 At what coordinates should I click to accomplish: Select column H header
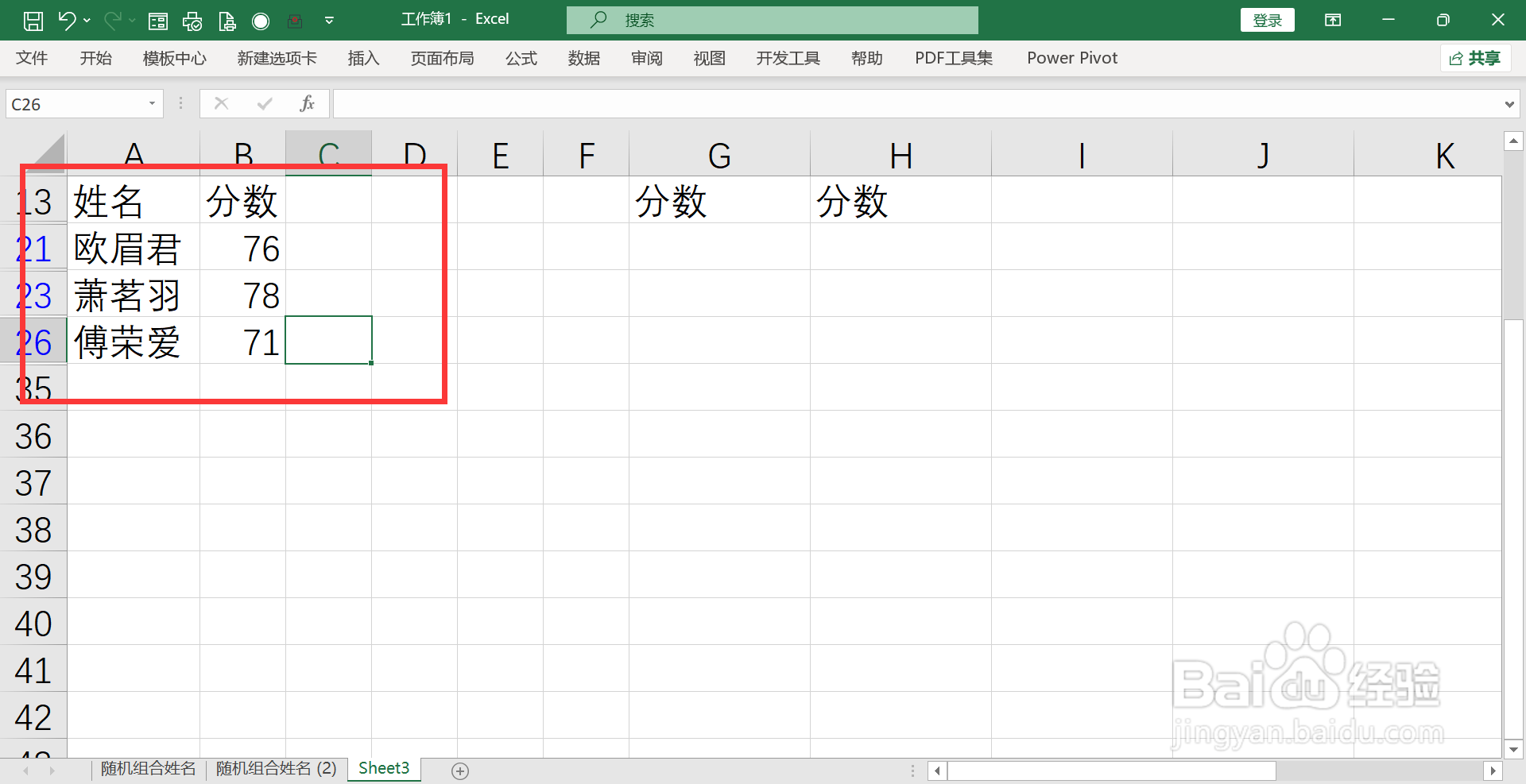(900, 154)
